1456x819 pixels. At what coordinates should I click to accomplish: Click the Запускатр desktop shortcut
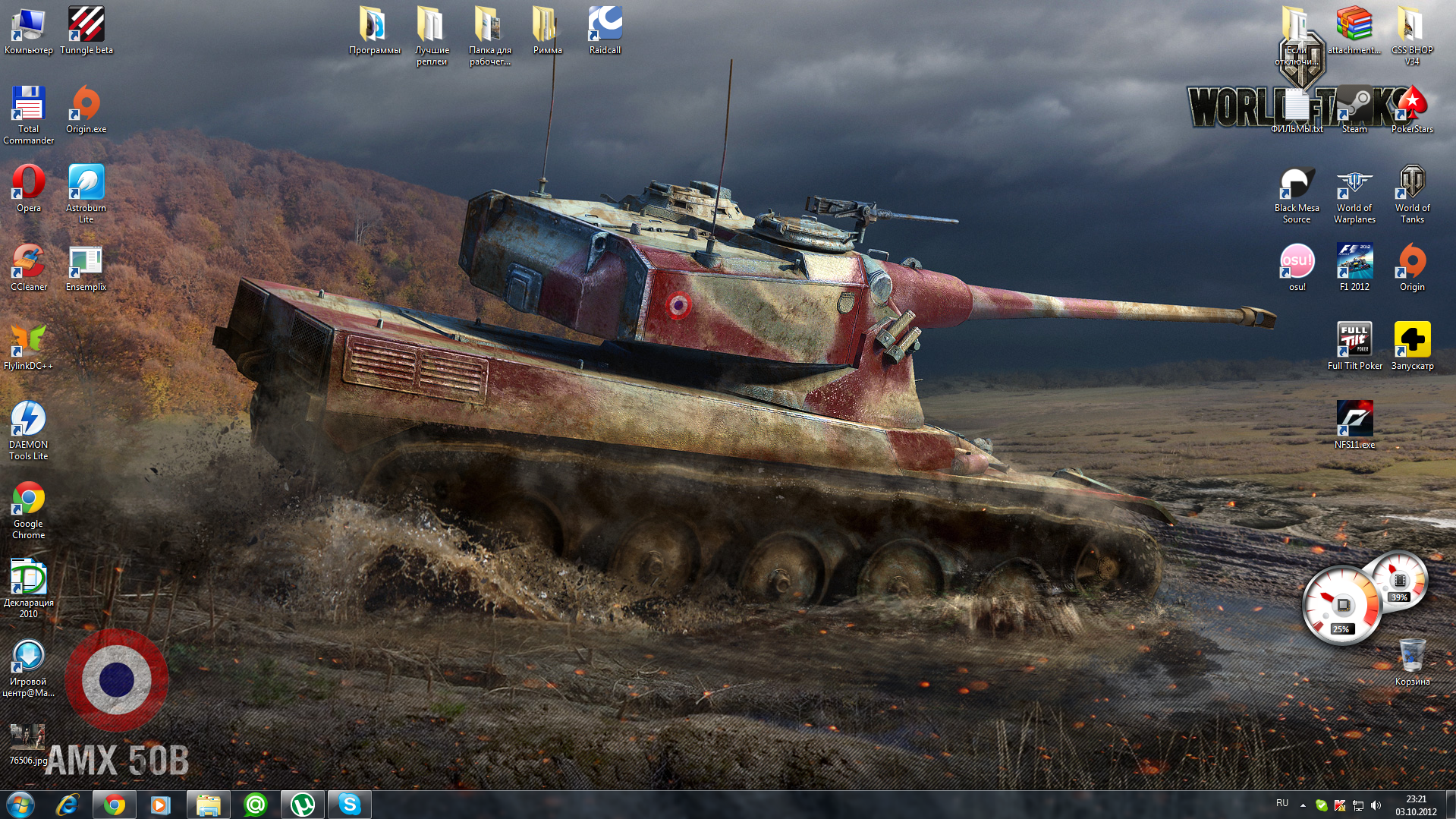(x=1413, y=346)
